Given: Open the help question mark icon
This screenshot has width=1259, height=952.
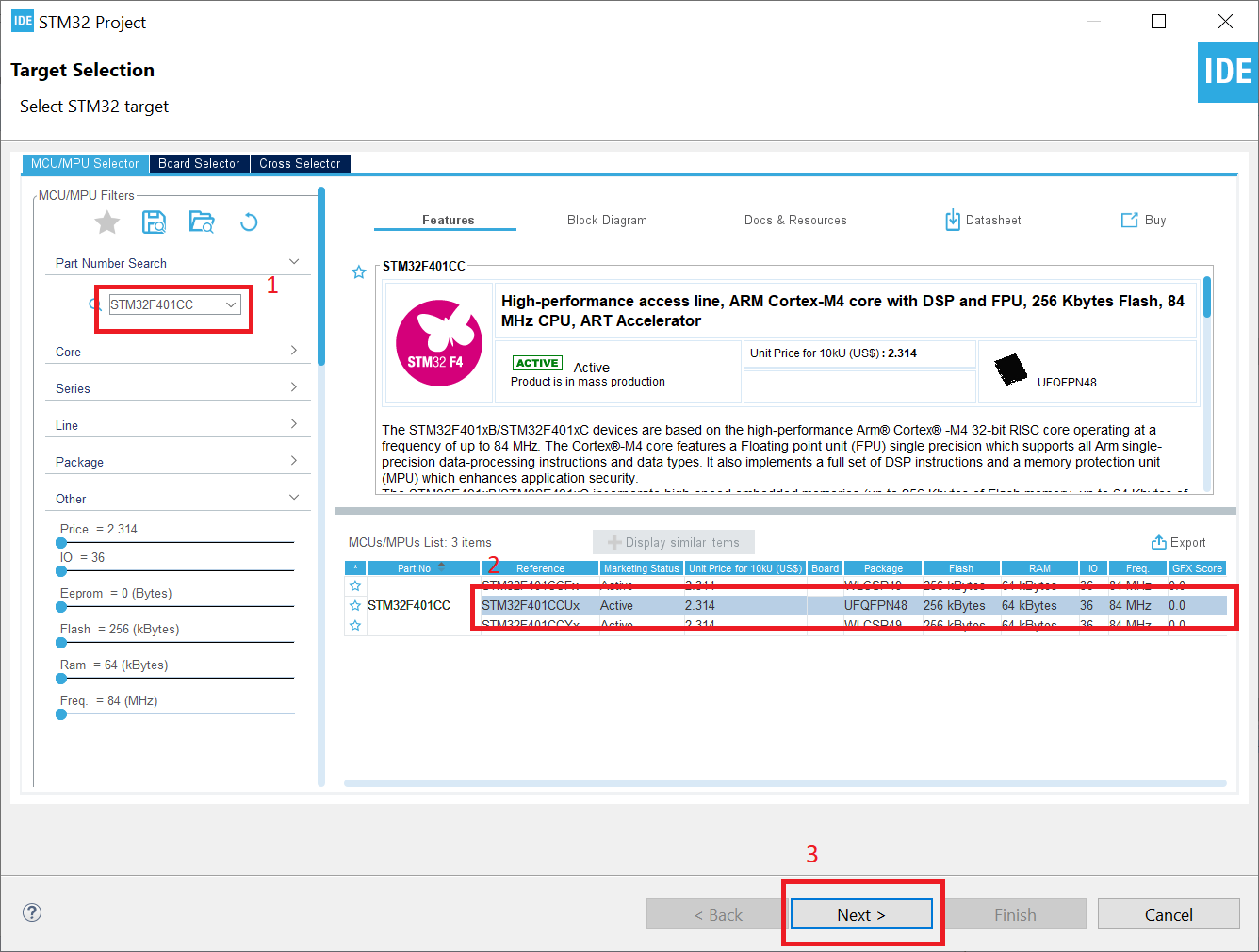Looking at the screenshot, I should click(x=32, y=912).
